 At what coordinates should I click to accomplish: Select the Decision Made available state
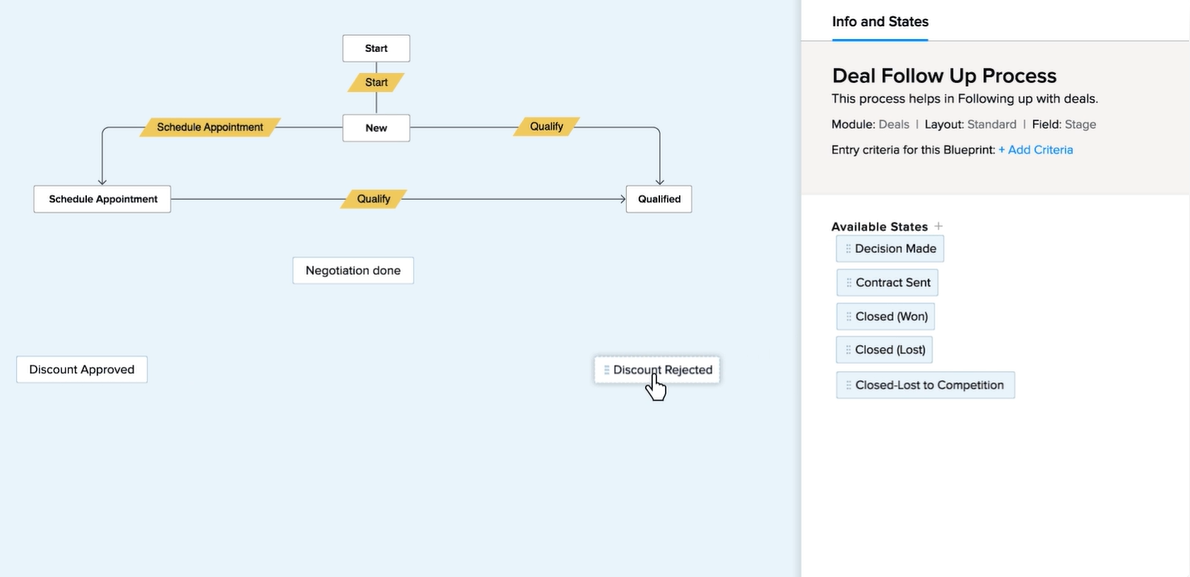(x=890, y=248)
